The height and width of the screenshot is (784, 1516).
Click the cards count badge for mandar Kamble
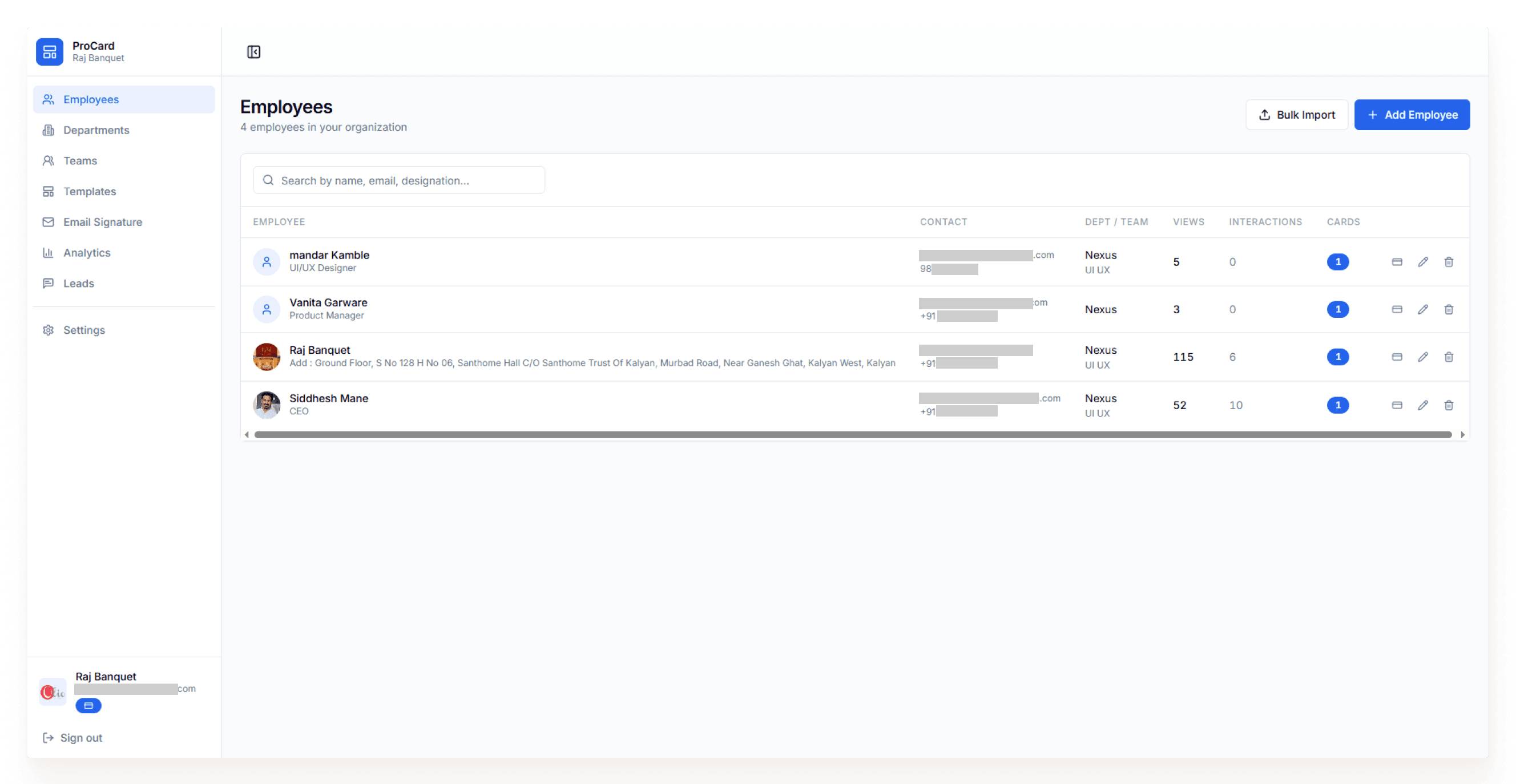tap(1338, 262)
